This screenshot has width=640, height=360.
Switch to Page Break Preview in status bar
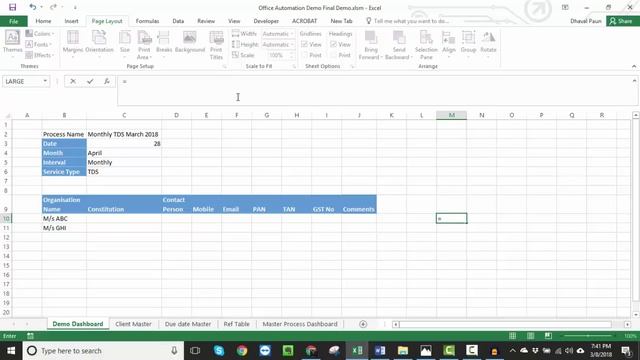pyautogui.click(x=548, y=336)
